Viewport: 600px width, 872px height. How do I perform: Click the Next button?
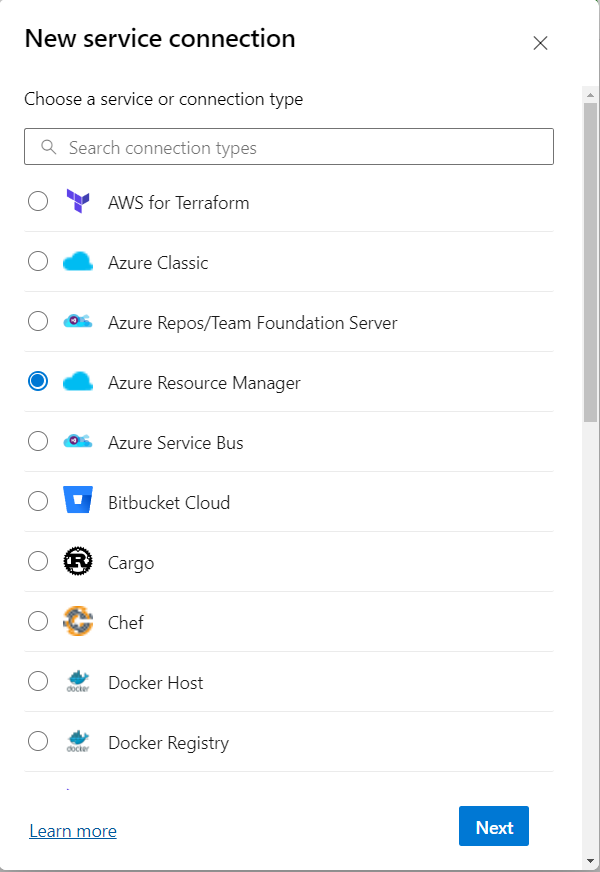coord(494,826)
